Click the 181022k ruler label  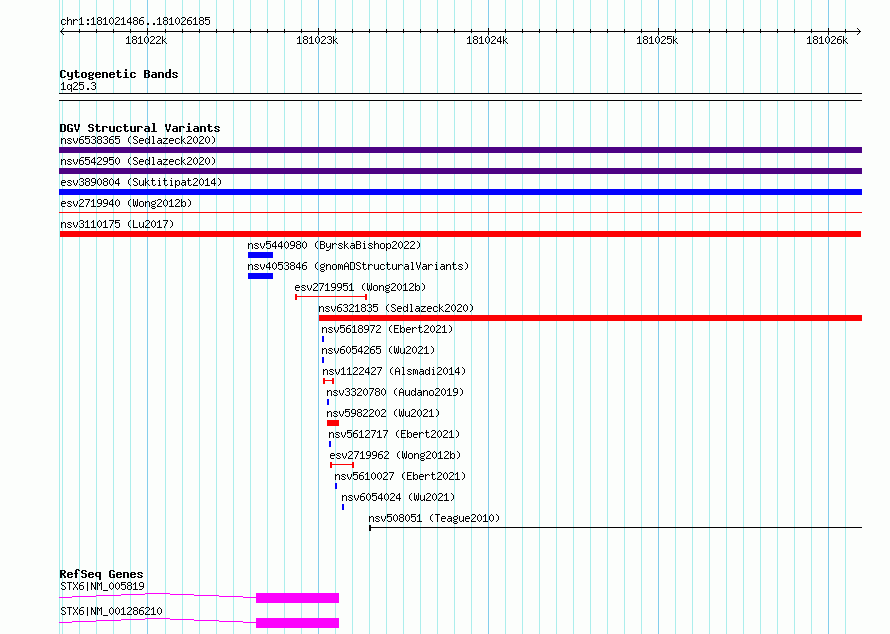click(146, 40)
